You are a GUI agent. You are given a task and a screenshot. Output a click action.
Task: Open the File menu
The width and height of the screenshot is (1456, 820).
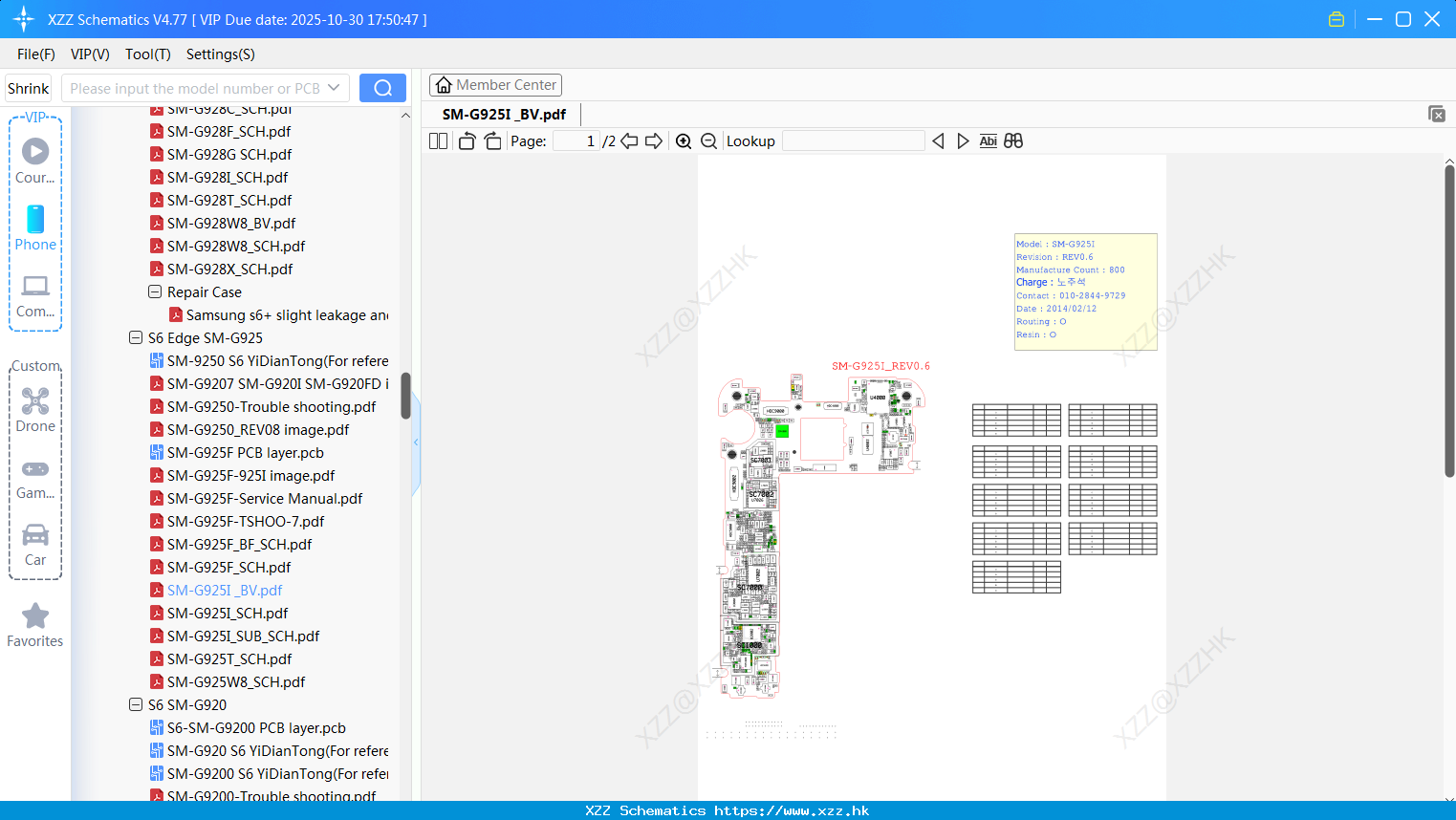point(35,54)
